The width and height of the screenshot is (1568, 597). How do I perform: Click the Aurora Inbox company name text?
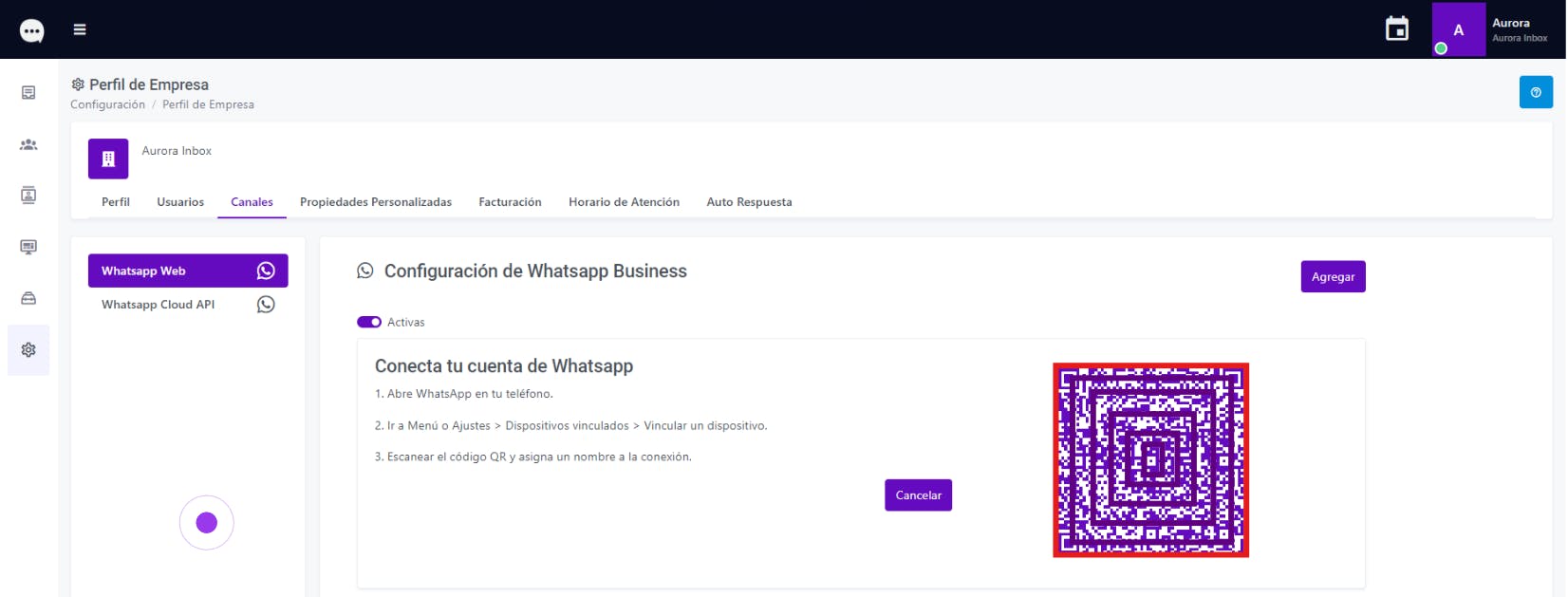point(177,151)
